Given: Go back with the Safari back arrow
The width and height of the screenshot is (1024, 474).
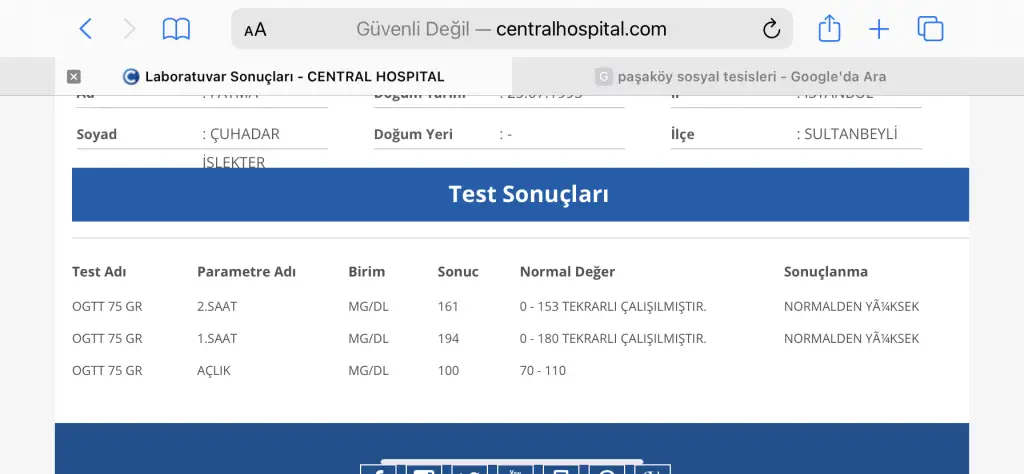Looking at the screenshot, I should point(86,29).
